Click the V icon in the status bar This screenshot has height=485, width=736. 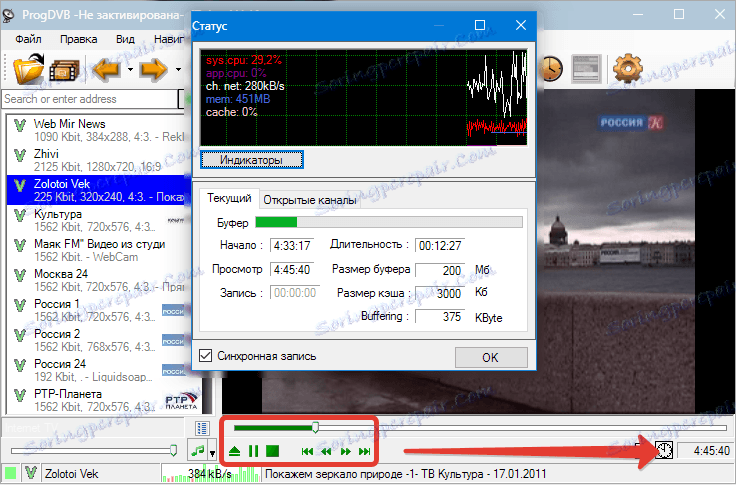(x=31, y=474)
